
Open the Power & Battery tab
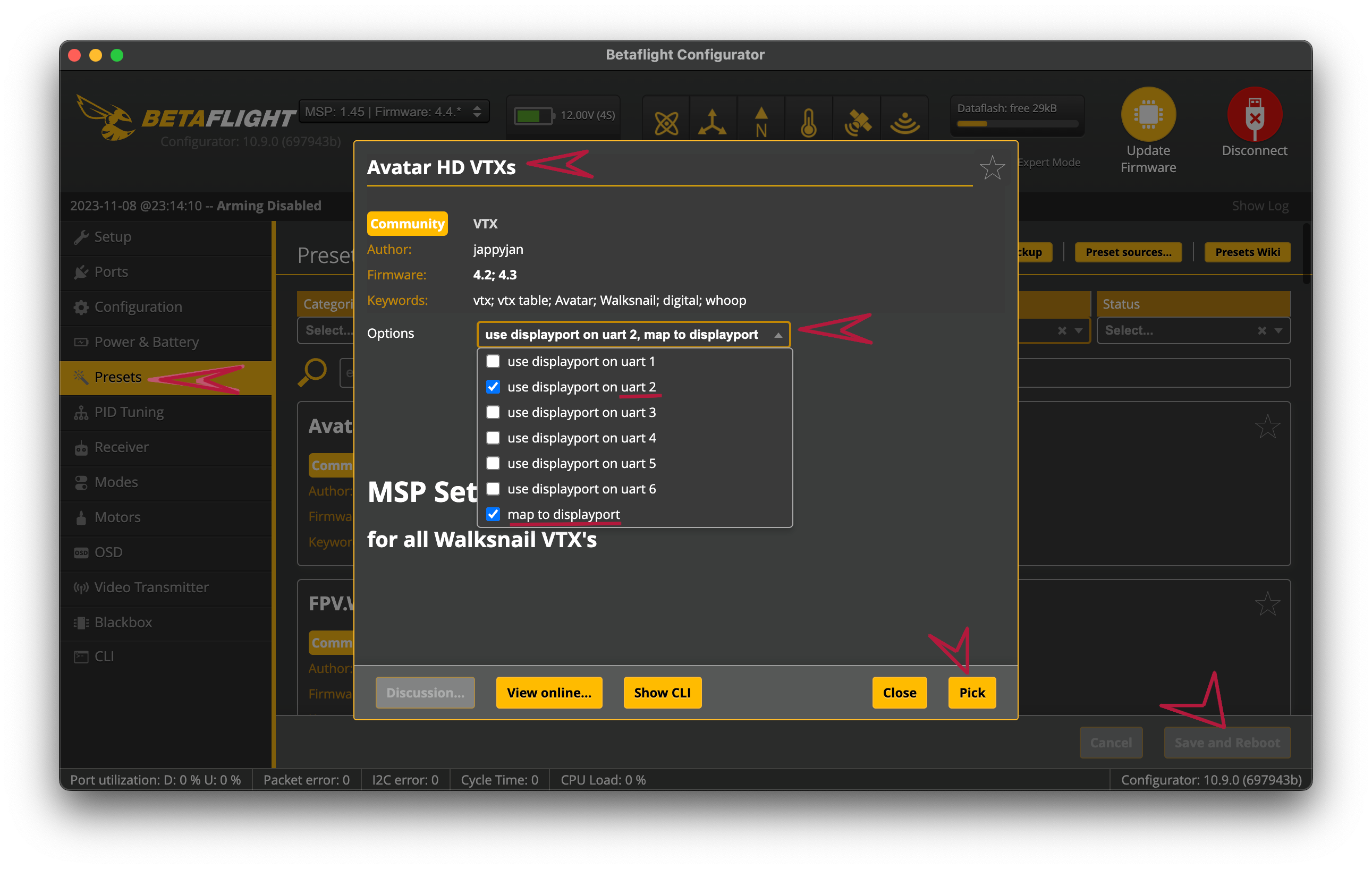click(166, 342)
